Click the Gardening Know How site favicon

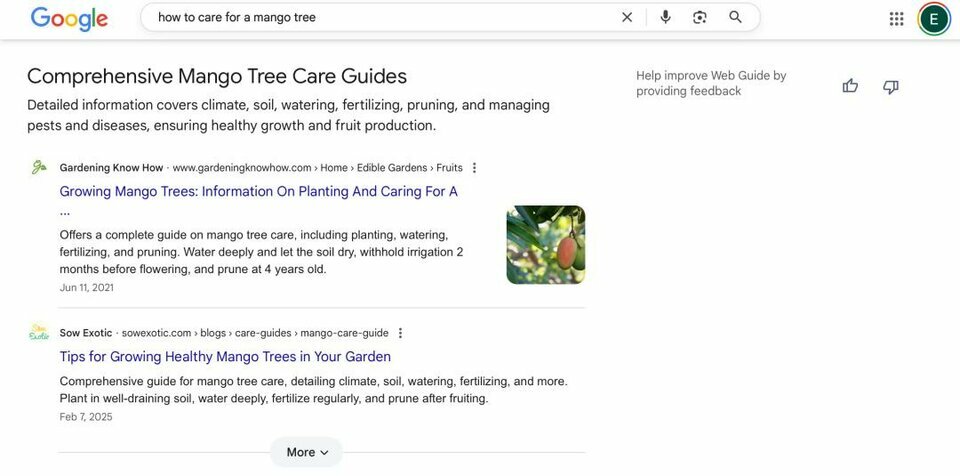coord(39,167)
